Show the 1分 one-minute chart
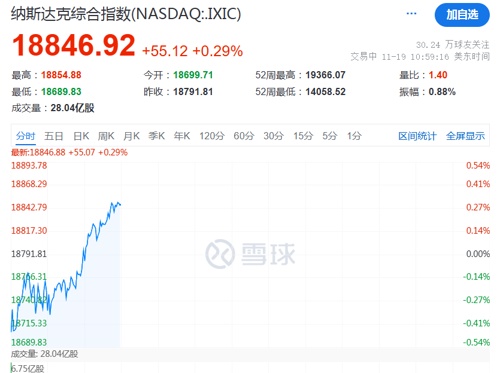Viewport: 500px width, 373px height. (x=354, y=136)
